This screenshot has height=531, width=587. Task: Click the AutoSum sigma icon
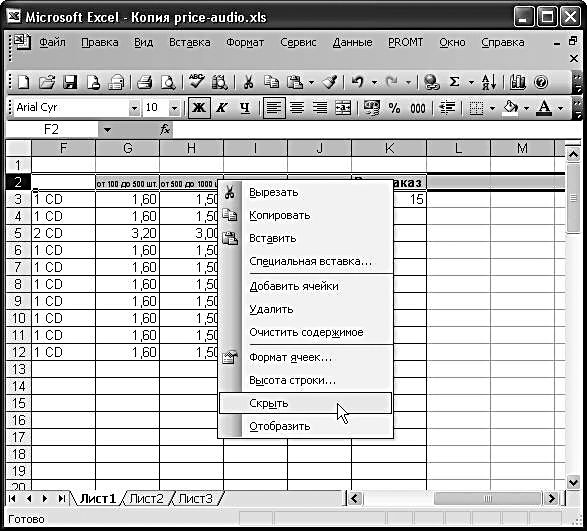pos(454,82)
